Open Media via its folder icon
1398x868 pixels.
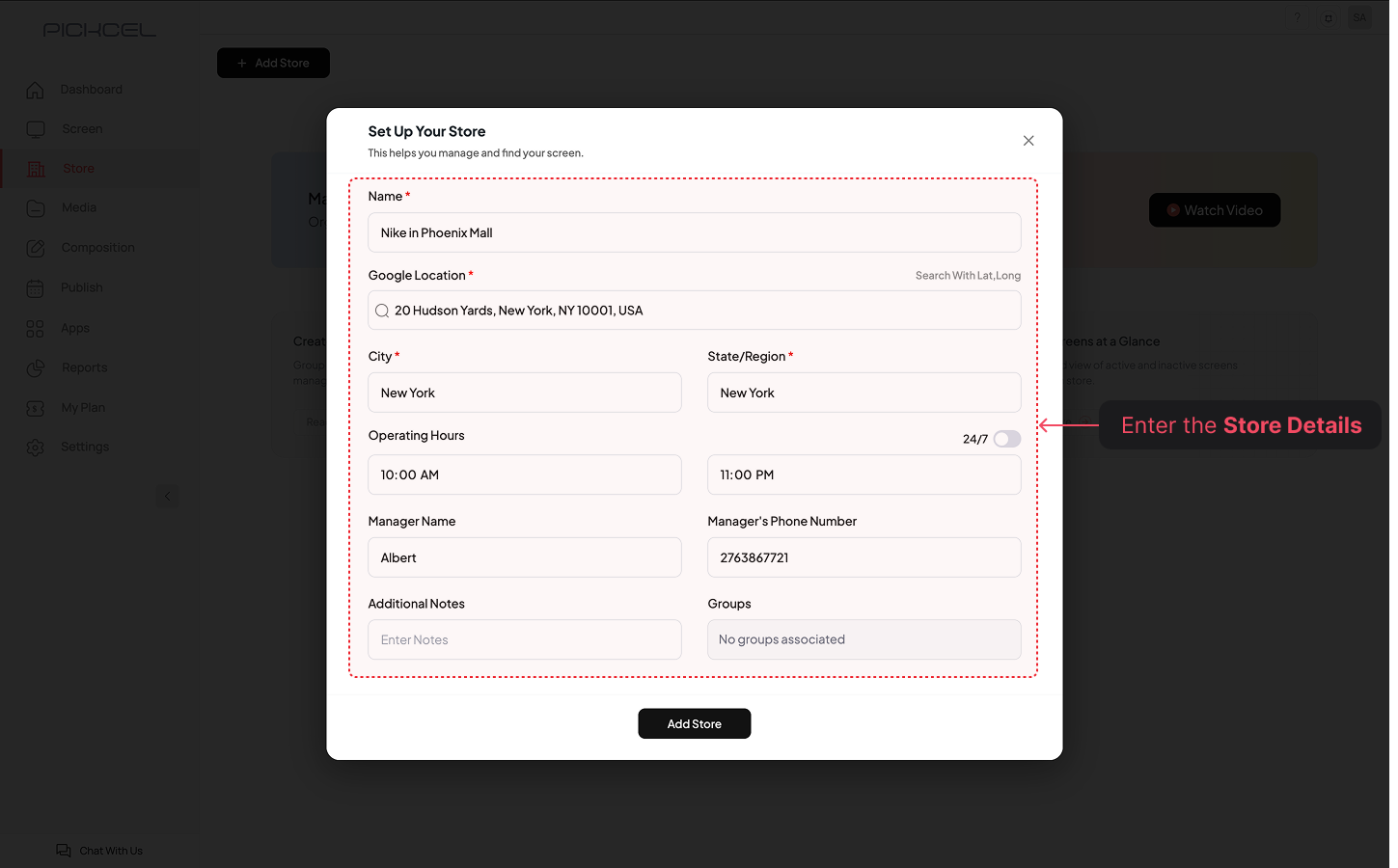point(36,208)
